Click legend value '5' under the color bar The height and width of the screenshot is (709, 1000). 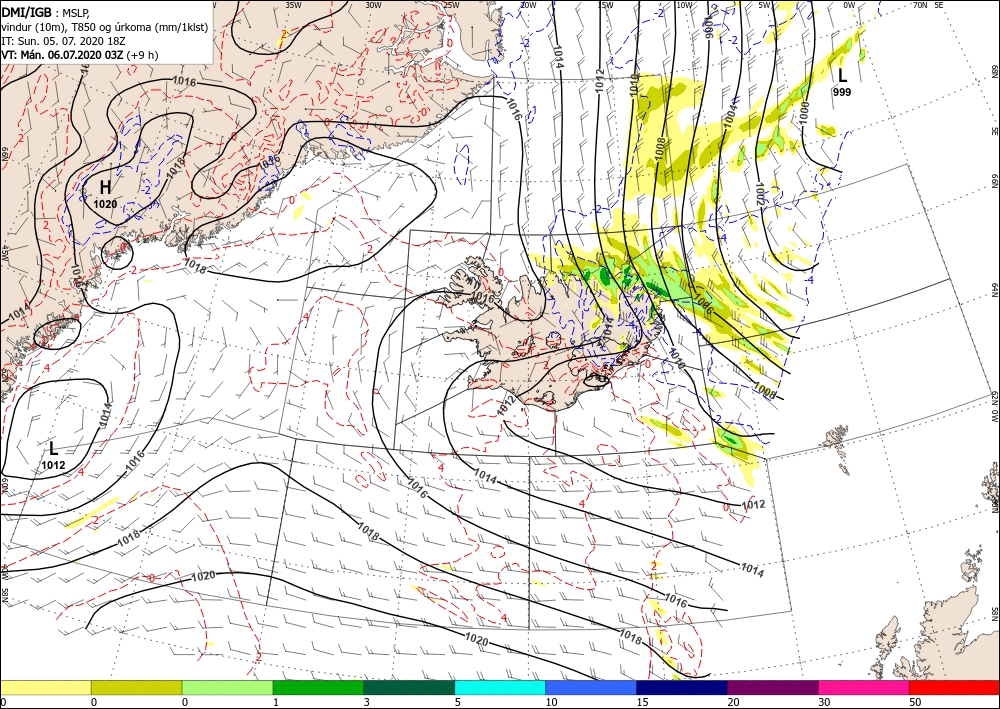457,703
